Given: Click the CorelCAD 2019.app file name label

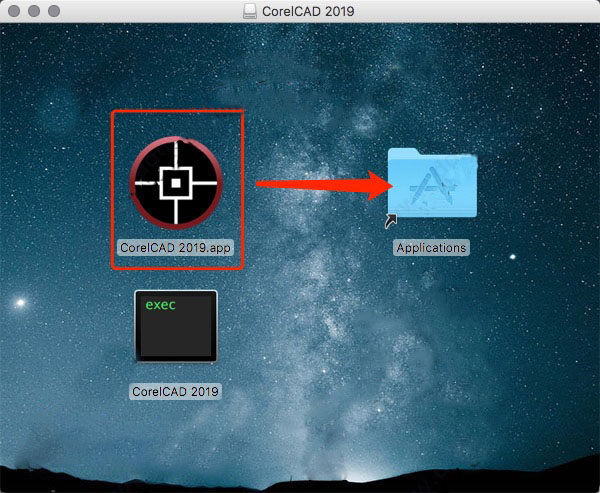Looking at the screenshot, I should click(x=175, y=248).
